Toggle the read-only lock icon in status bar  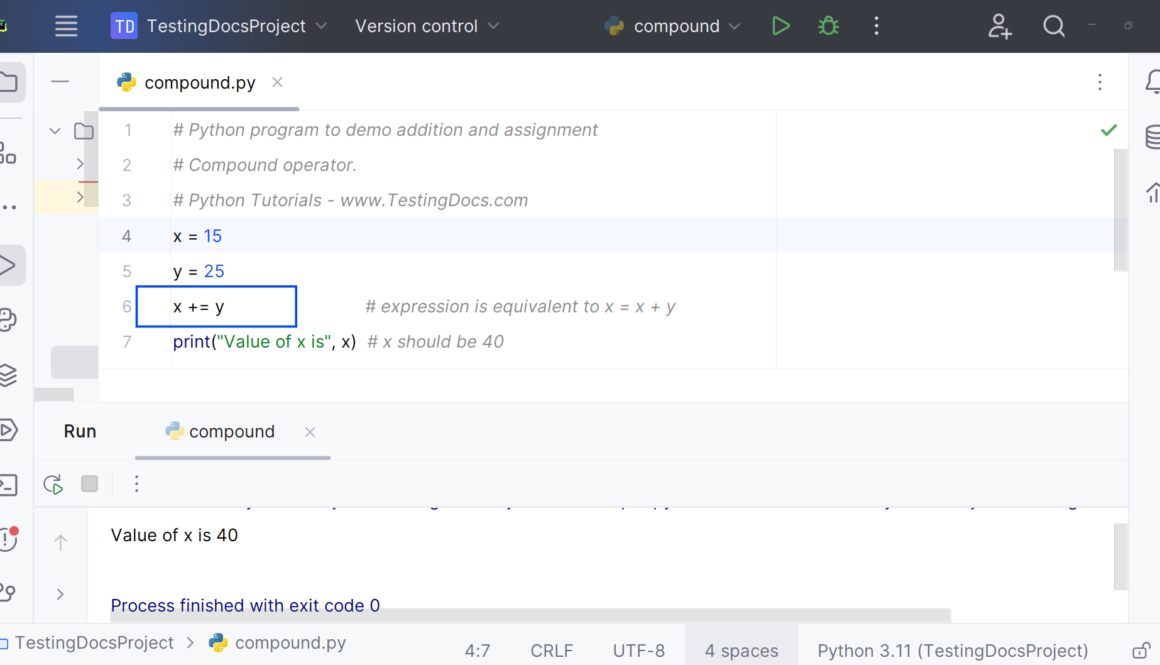tap(1140, 650)
